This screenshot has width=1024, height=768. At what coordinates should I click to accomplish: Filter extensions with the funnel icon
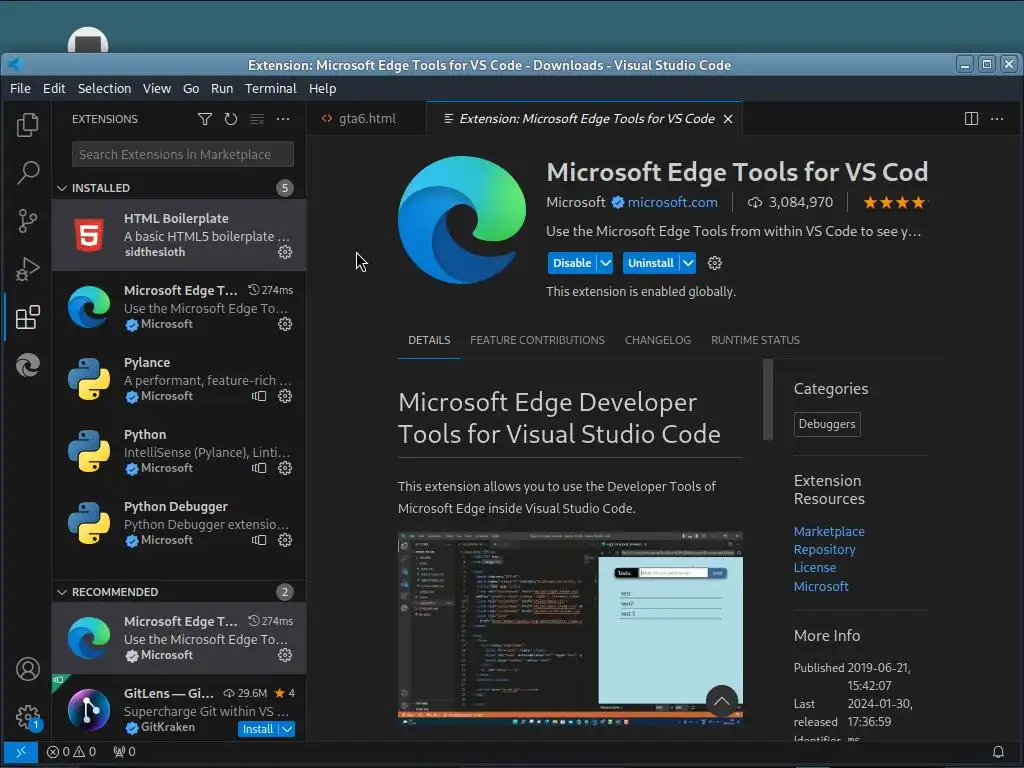pyautogui.click(x=204, y=119)
